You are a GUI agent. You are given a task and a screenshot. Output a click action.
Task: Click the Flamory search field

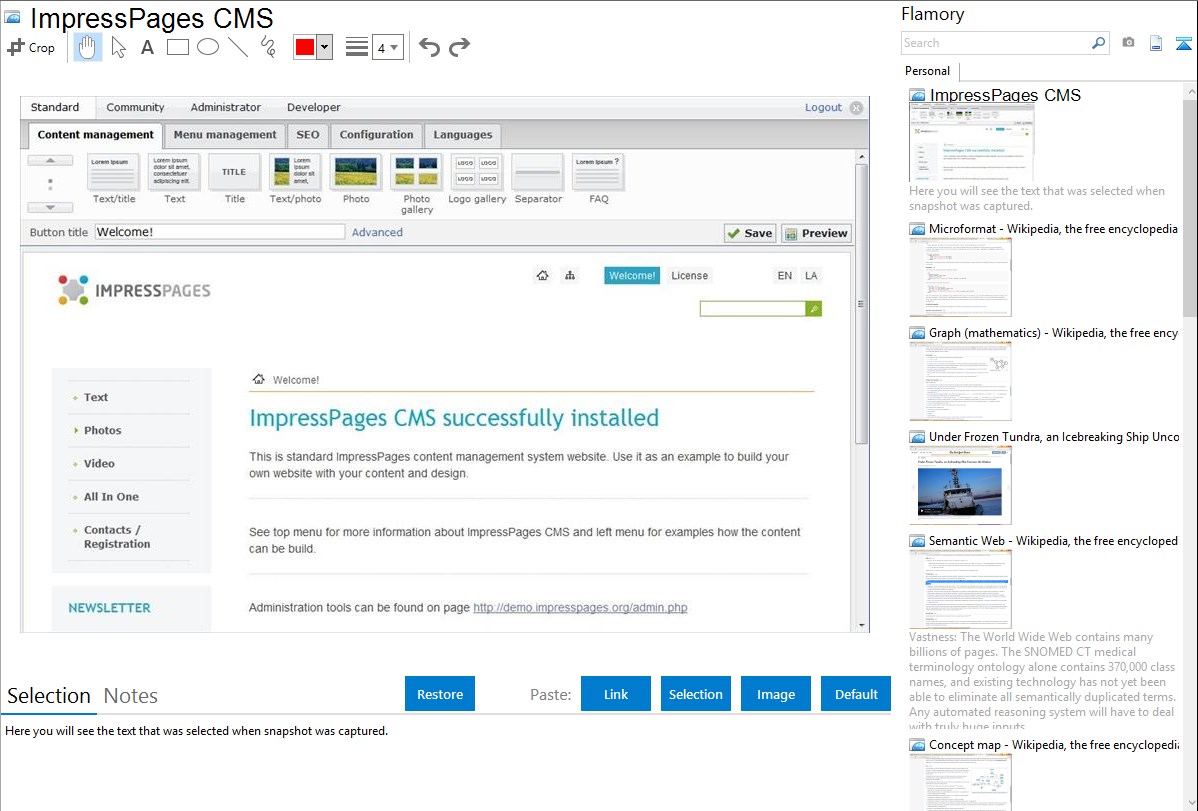click(996, 43)
